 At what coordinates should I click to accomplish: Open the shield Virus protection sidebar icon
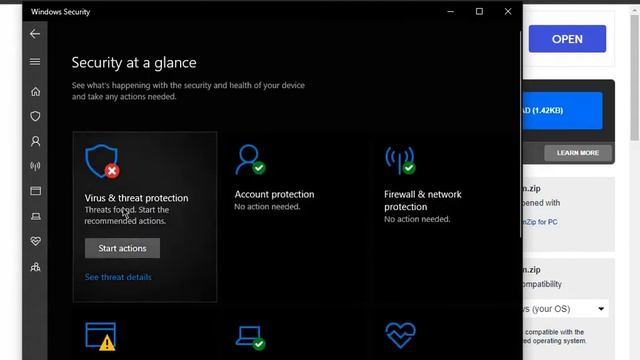pyautogui.click(x=36, y=116)
